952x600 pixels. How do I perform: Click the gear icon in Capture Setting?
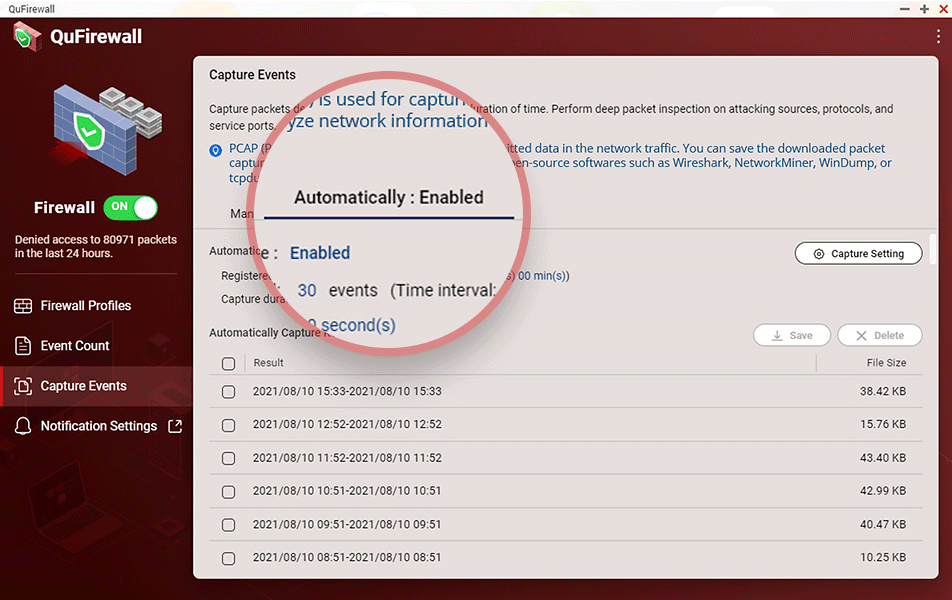pyautogui.click(x=819, y=254)
